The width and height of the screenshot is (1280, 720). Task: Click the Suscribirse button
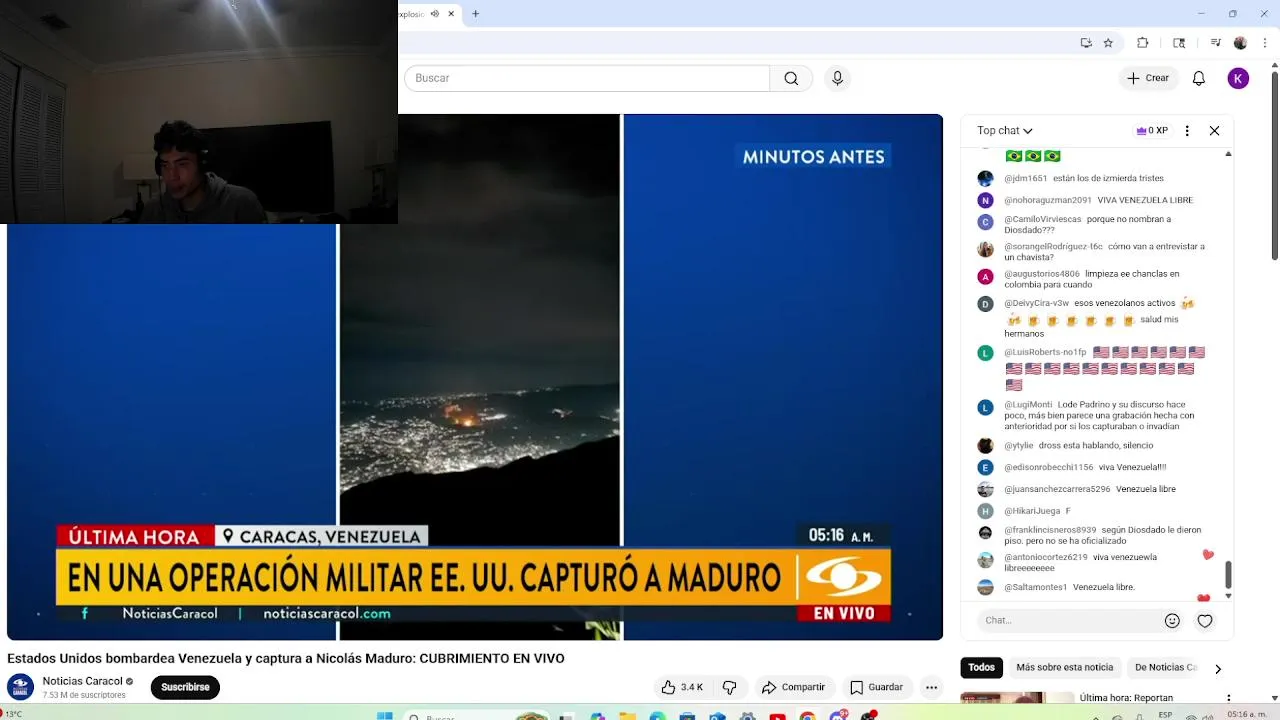[x=185, y=687]
